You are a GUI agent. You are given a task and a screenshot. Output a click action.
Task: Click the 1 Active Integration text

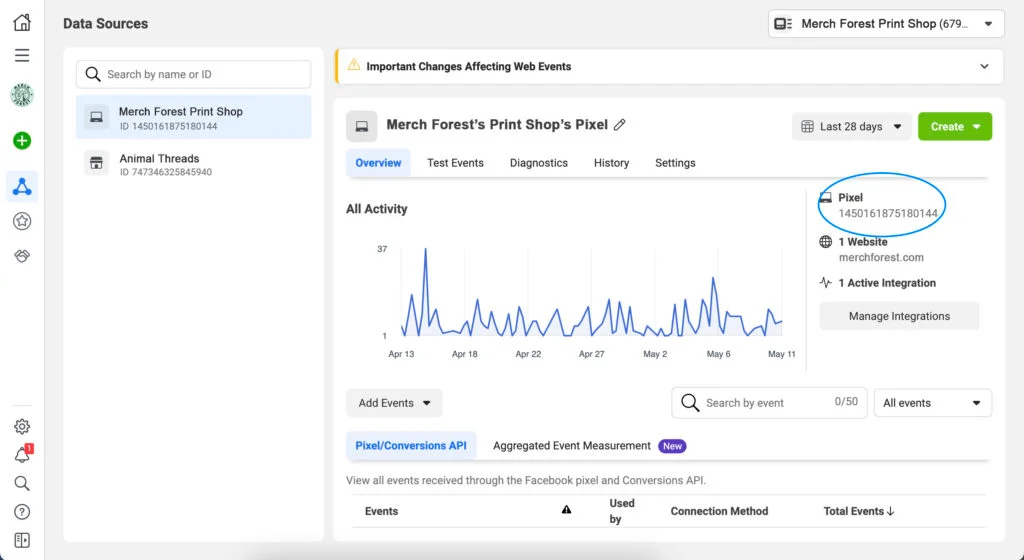(x=887, y=283)
